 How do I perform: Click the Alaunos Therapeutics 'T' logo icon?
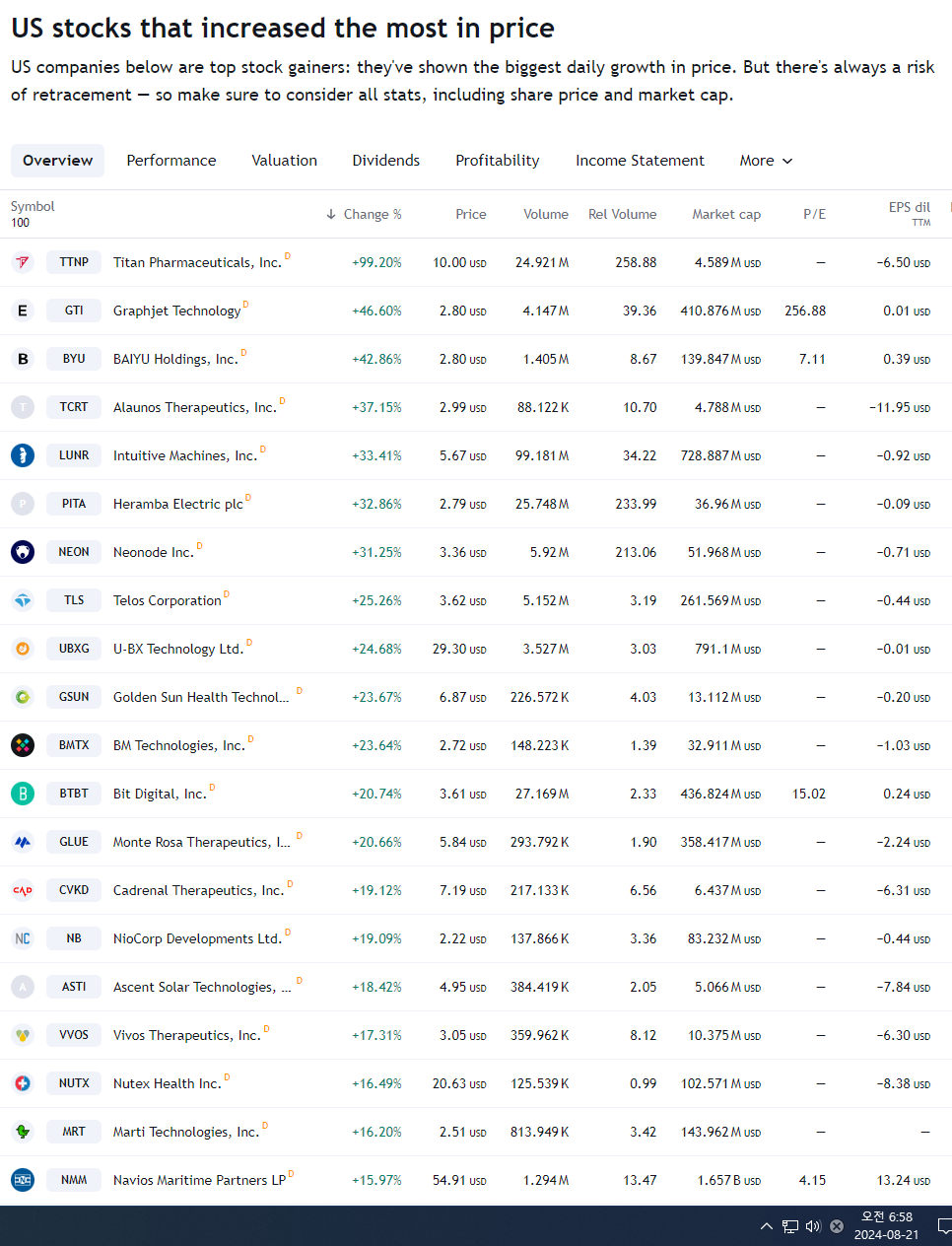tap(23, 407)
